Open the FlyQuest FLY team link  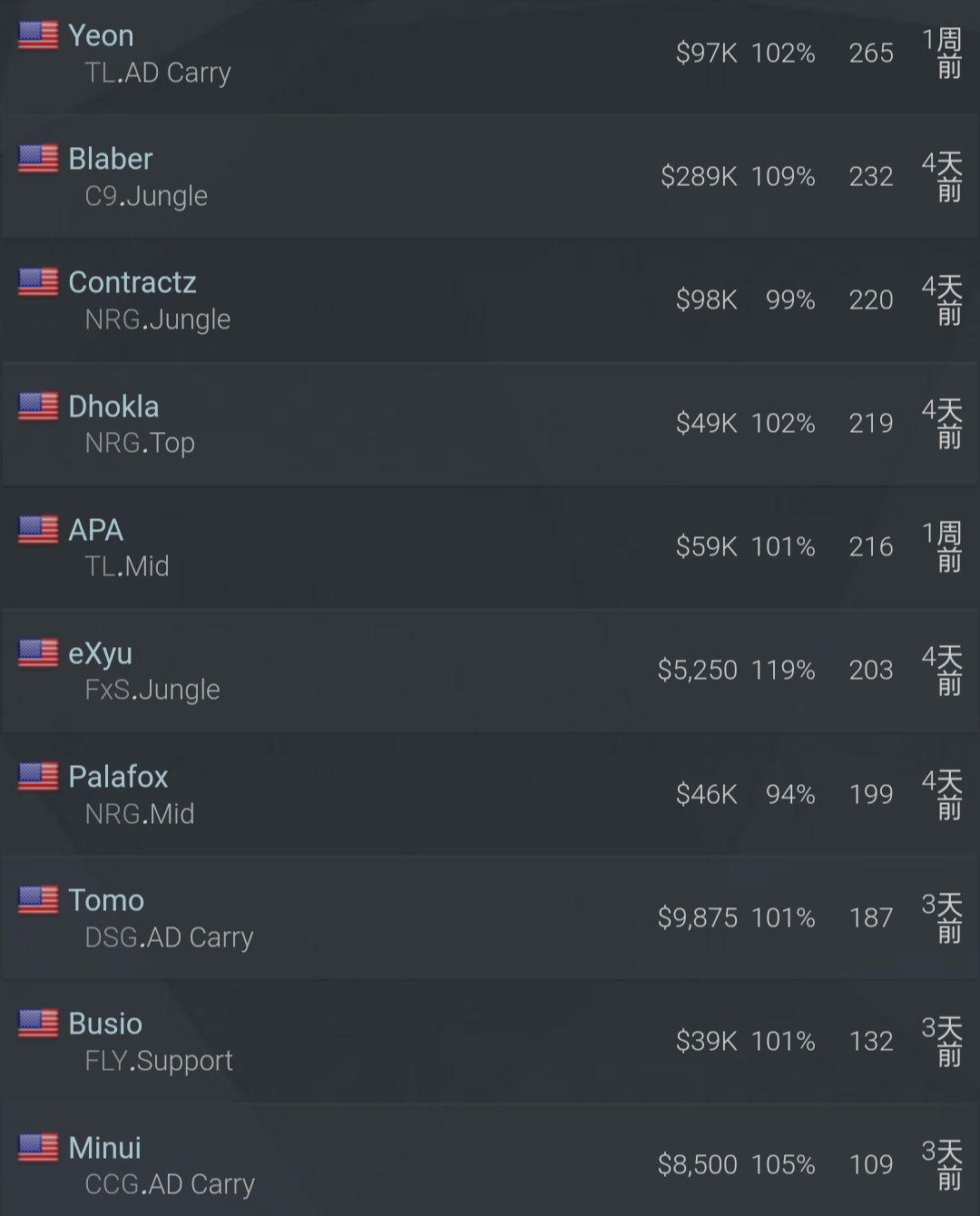coord(106,1061)
